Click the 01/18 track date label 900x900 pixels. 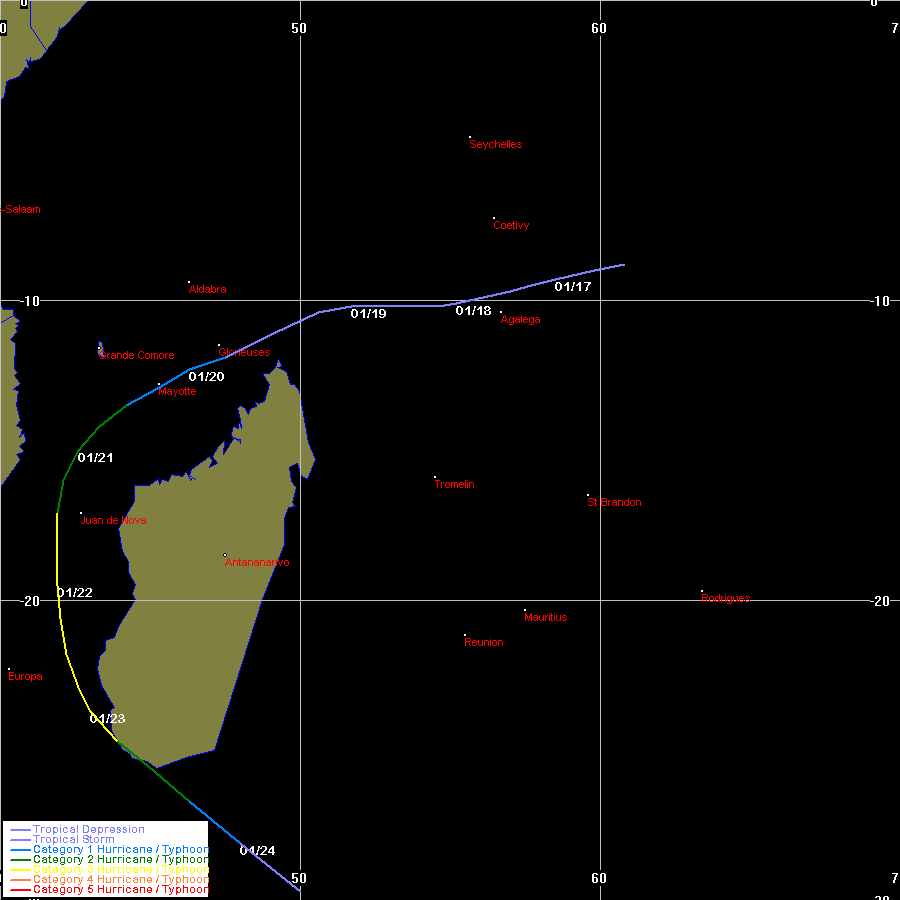tap(473, 311)
